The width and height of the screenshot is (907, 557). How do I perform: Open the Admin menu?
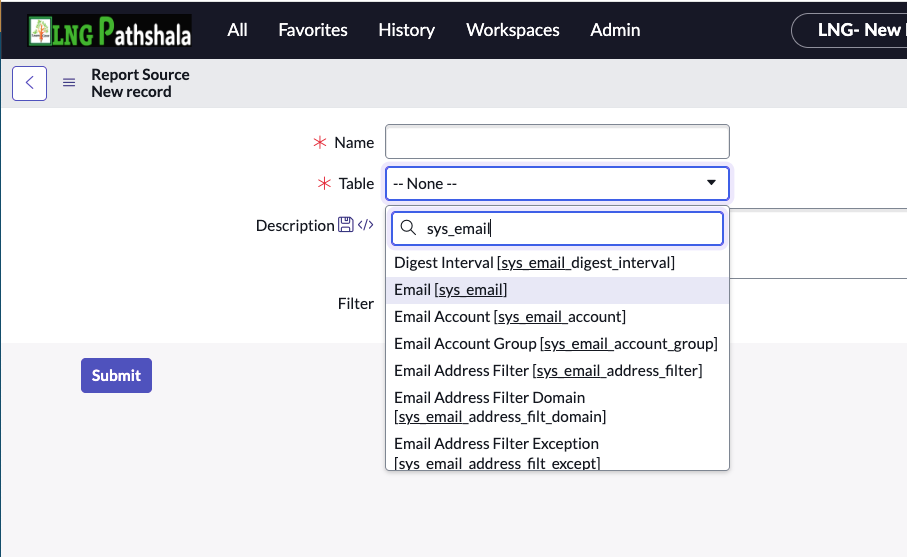[x=615, y=30]
